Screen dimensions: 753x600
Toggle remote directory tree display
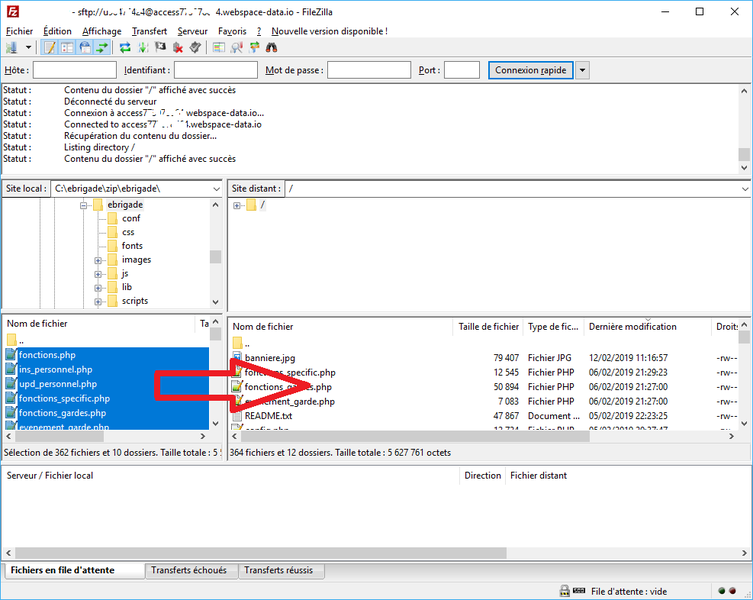tap(85, 48)
